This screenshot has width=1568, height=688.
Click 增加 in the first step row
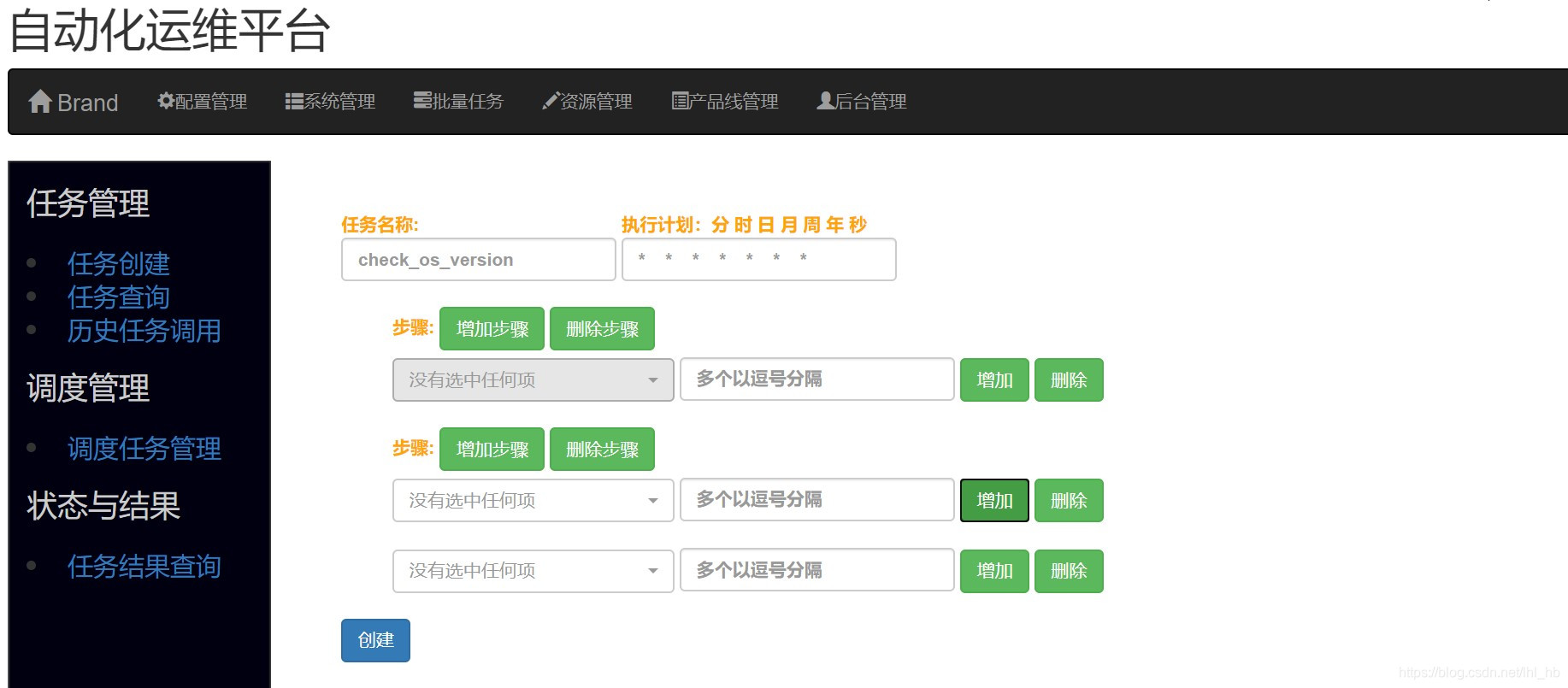coord(994,379)
